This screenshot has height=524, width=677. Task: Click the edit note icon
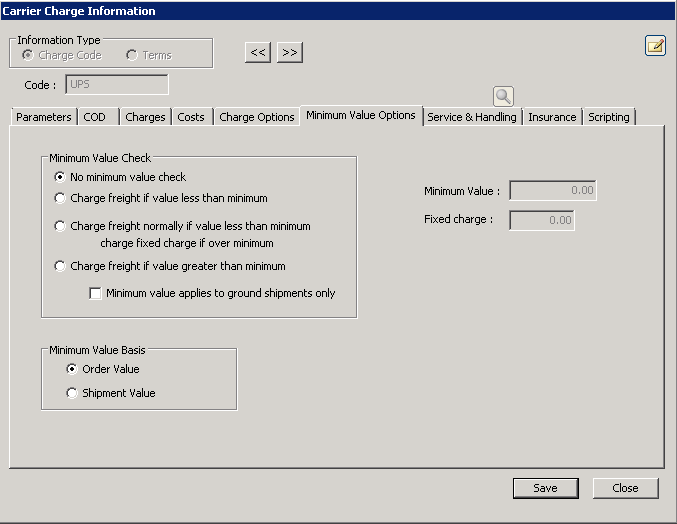pyautogui.click(x=655, y=45)
